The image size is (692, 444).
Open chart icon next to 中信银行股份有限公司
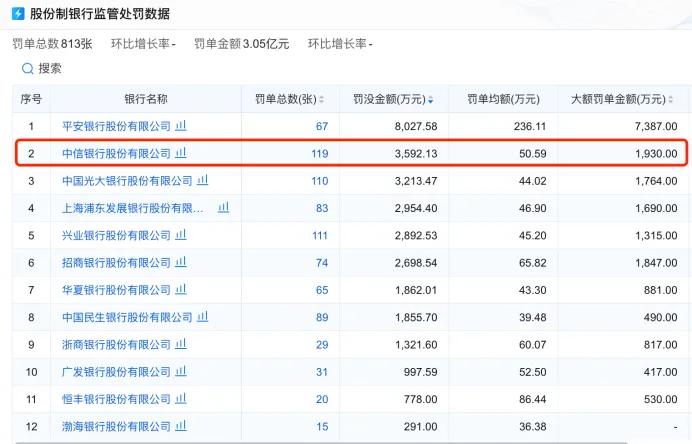coord(181,153)
